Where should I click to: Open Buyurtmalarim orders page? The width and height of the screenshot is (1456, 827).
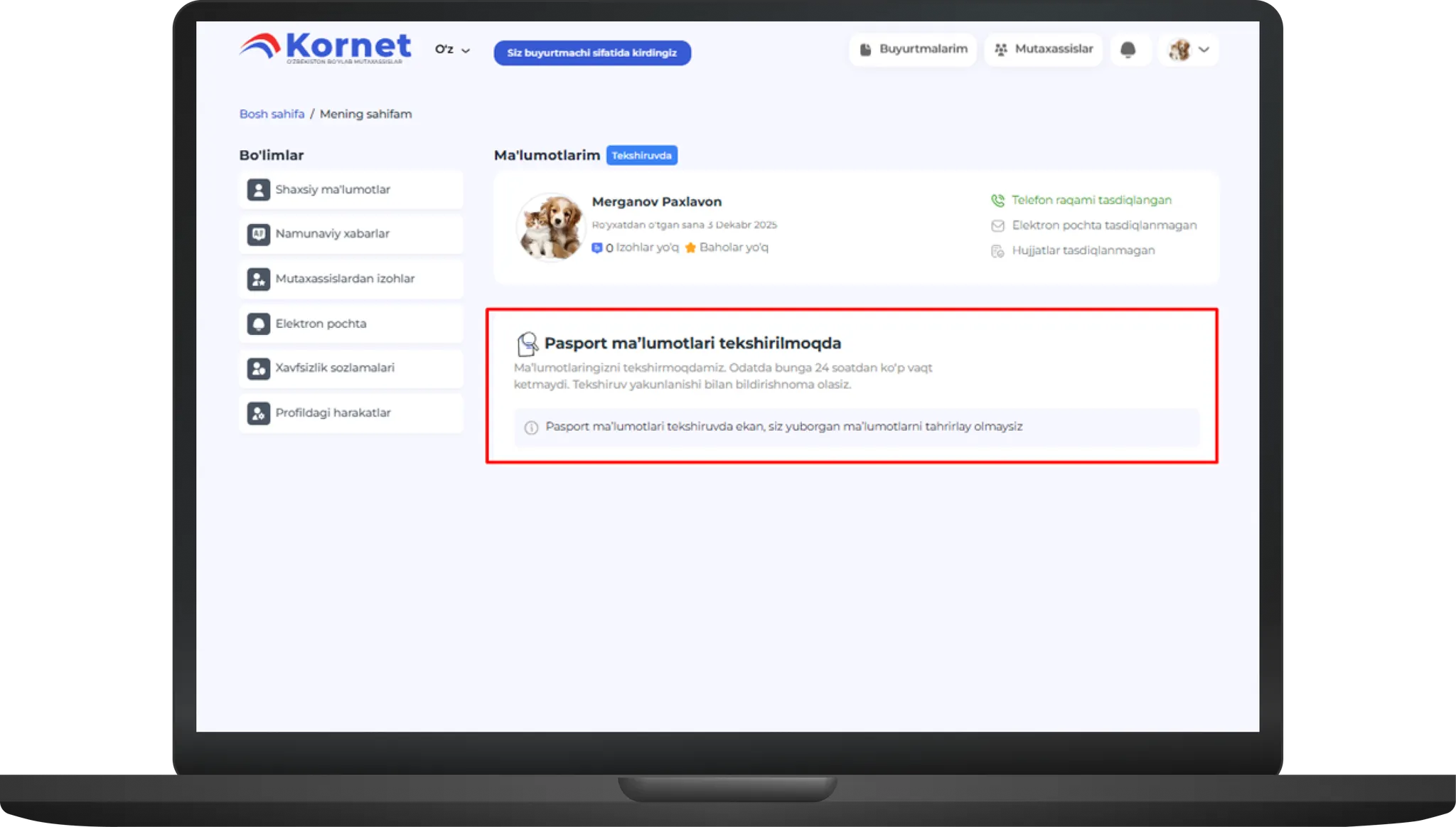(913, 49)
